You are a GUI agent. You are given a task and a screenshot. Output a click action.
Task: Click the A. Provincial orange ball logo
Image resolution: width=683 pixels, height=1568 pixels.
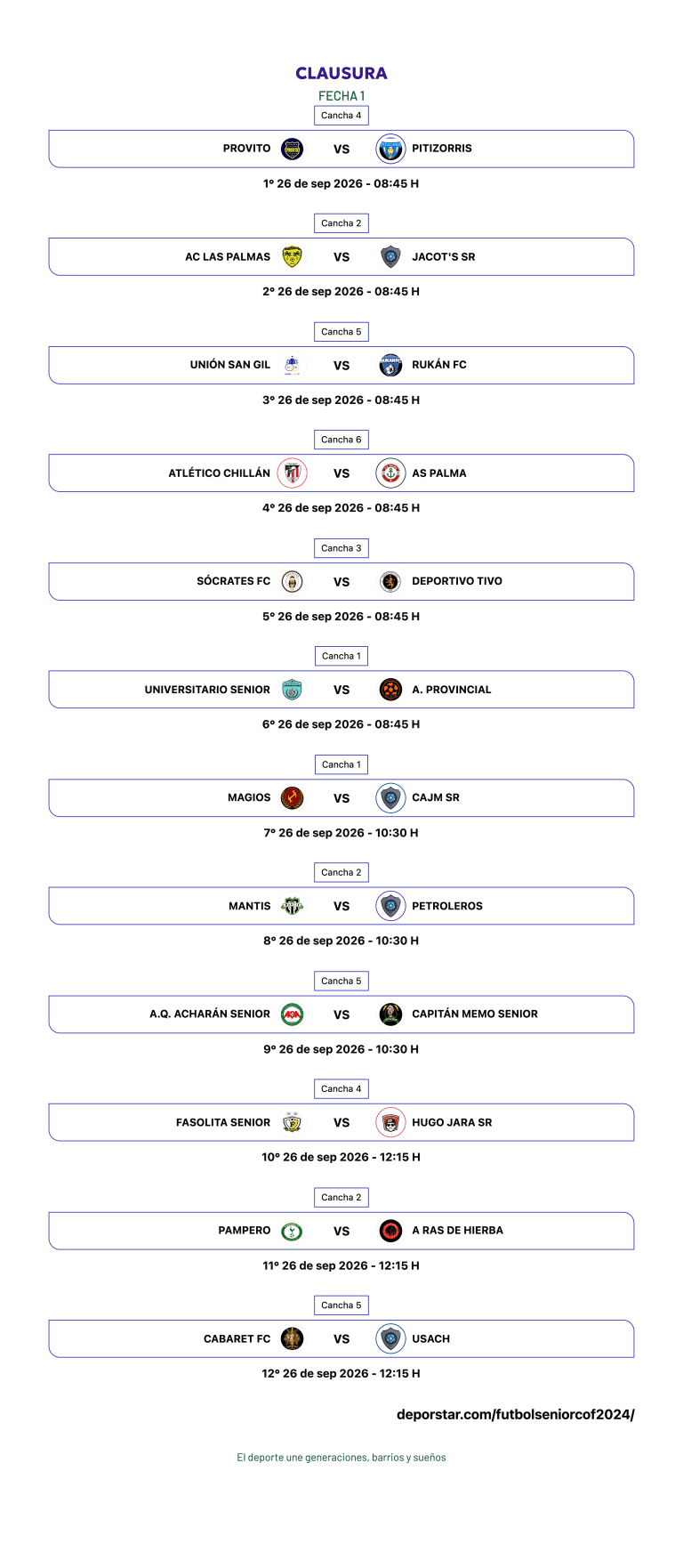pyautogui.click(x=390, y=690)
